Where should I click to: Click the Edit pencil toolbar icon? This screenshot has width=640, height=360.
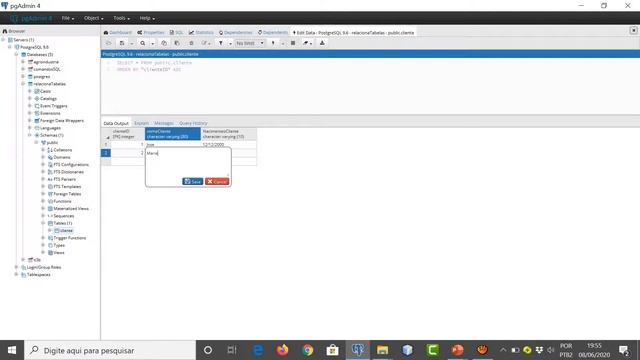205,43
